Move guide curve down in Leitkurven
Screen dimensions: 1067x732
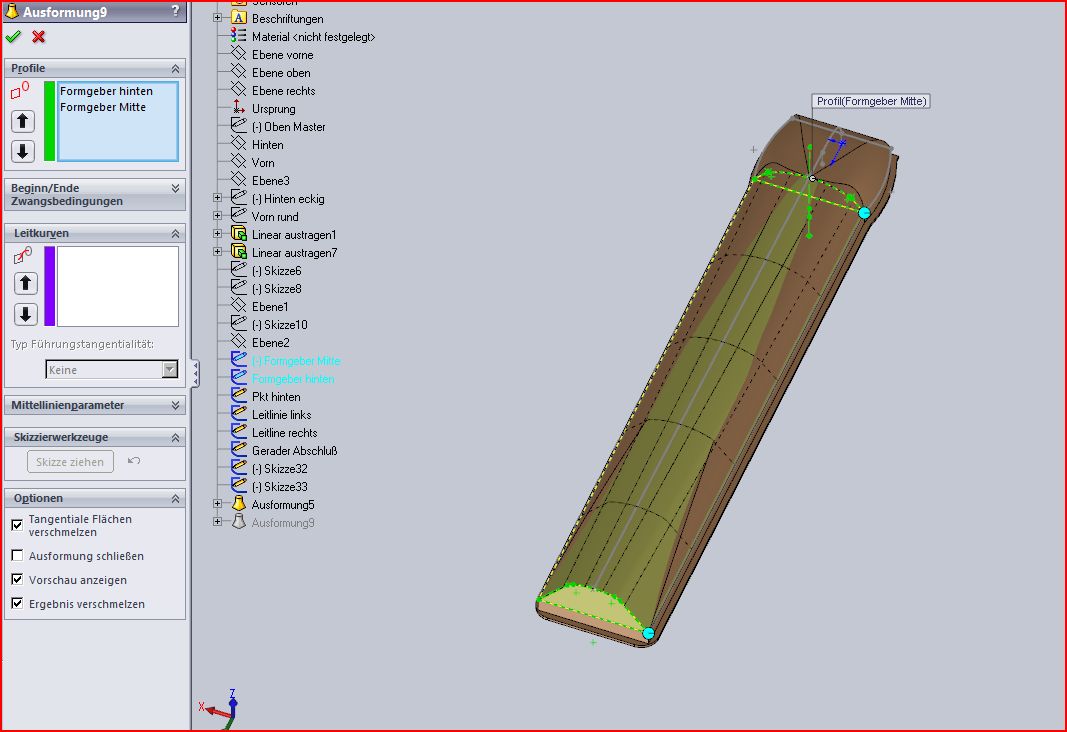(25, 314)
